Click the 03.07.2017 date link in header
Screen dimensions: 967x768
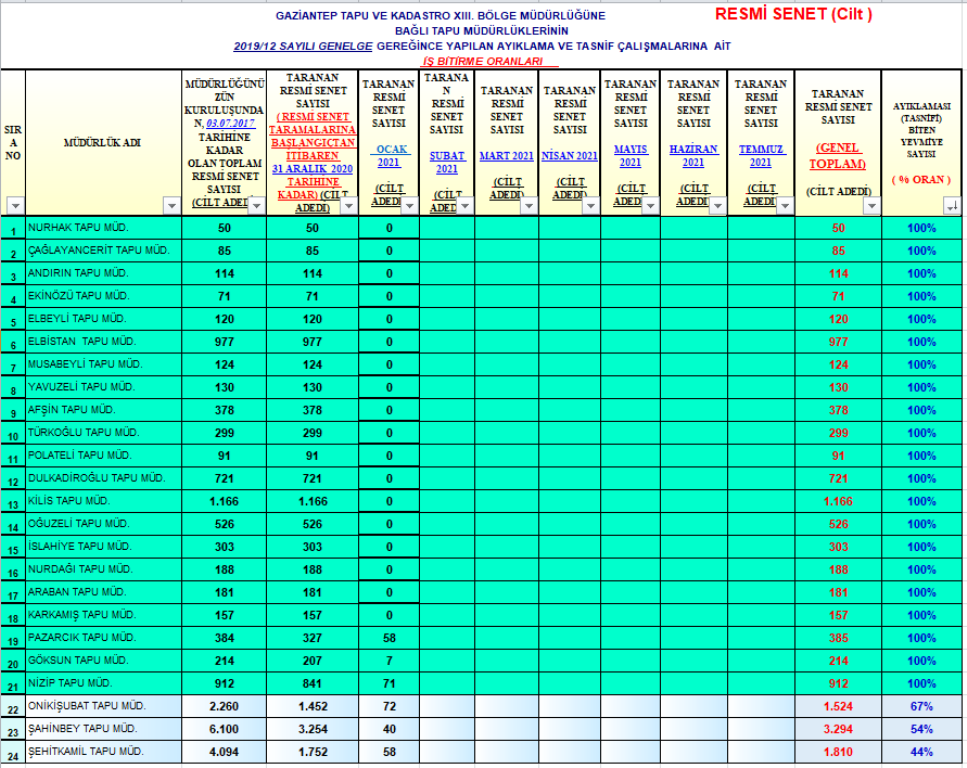(231, 123)
